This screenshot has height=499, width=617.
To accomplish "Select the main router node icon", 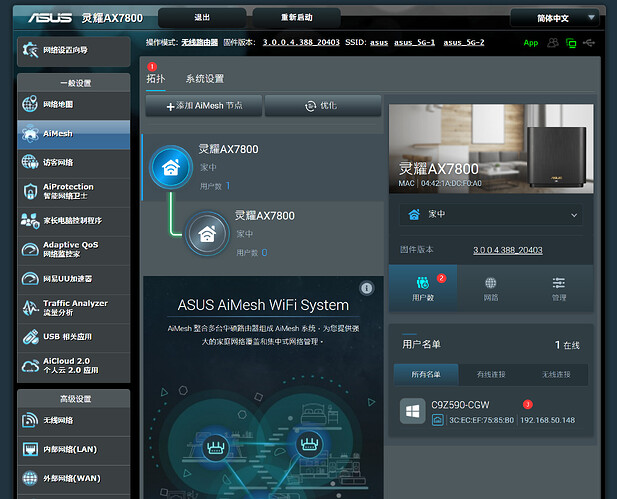I will point(171,167).
